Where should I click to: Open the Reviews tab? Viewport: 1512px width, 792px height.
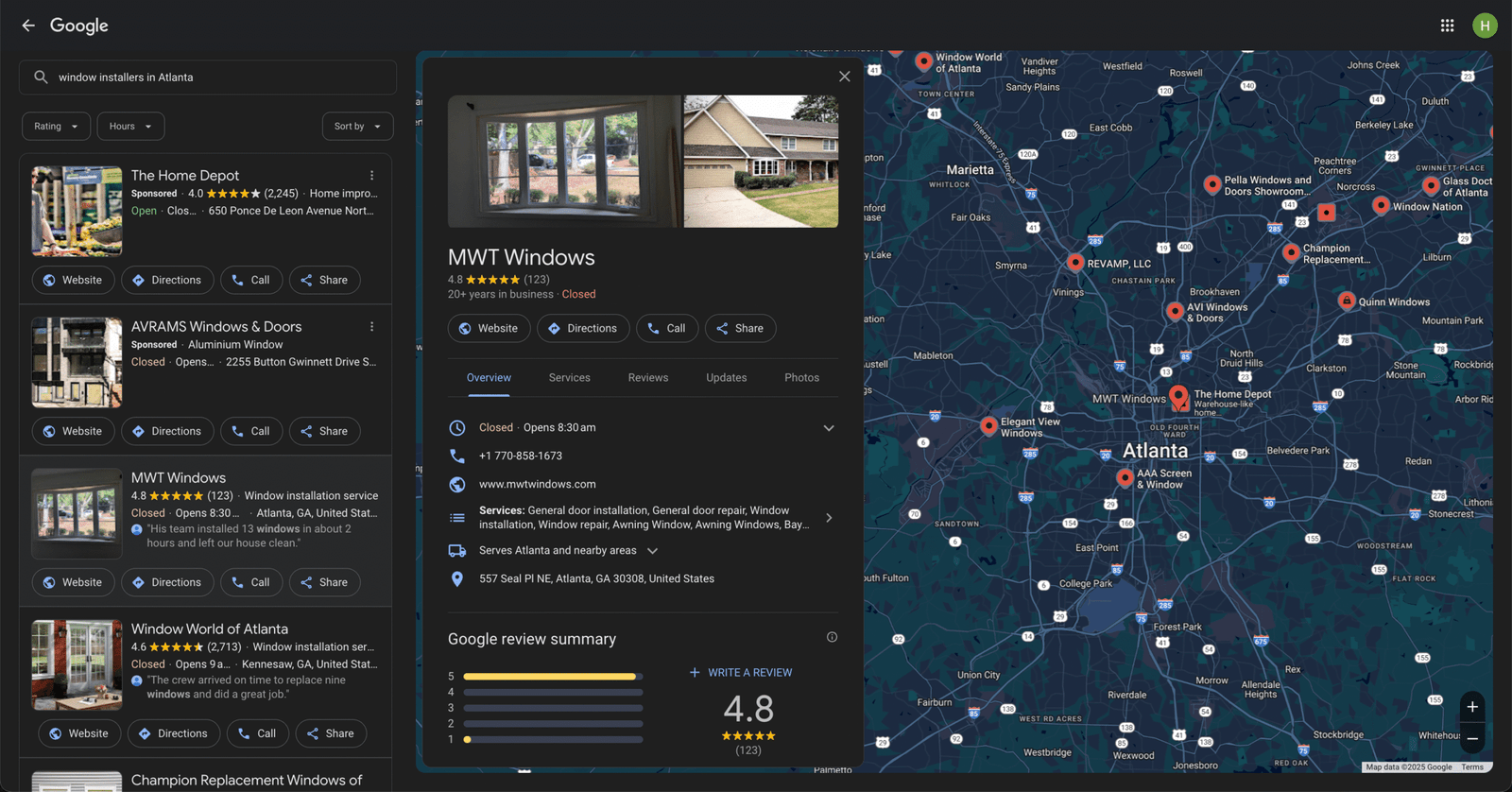tap(648, 378)
